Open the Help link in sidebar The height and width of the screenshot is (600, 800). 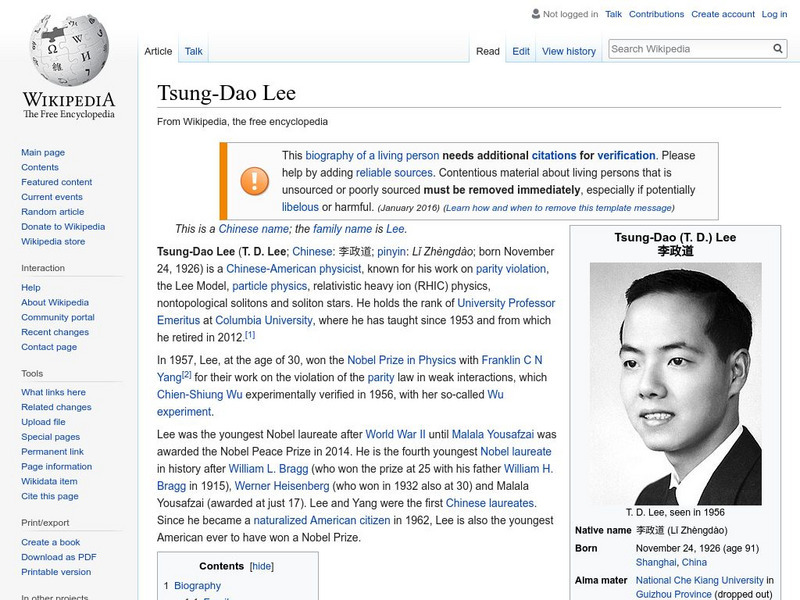(x=31, y=287)
